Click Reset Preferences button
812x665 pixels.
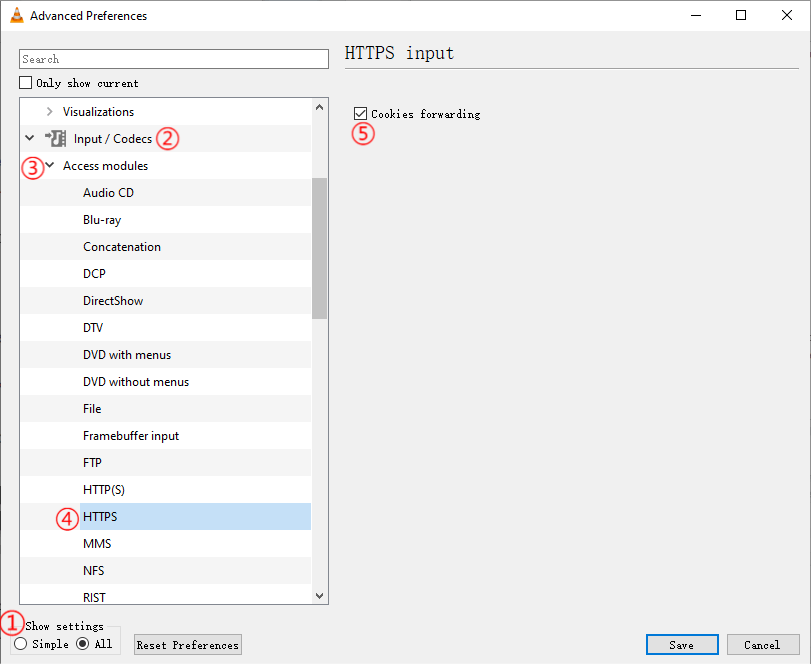[x=188, y=645]
